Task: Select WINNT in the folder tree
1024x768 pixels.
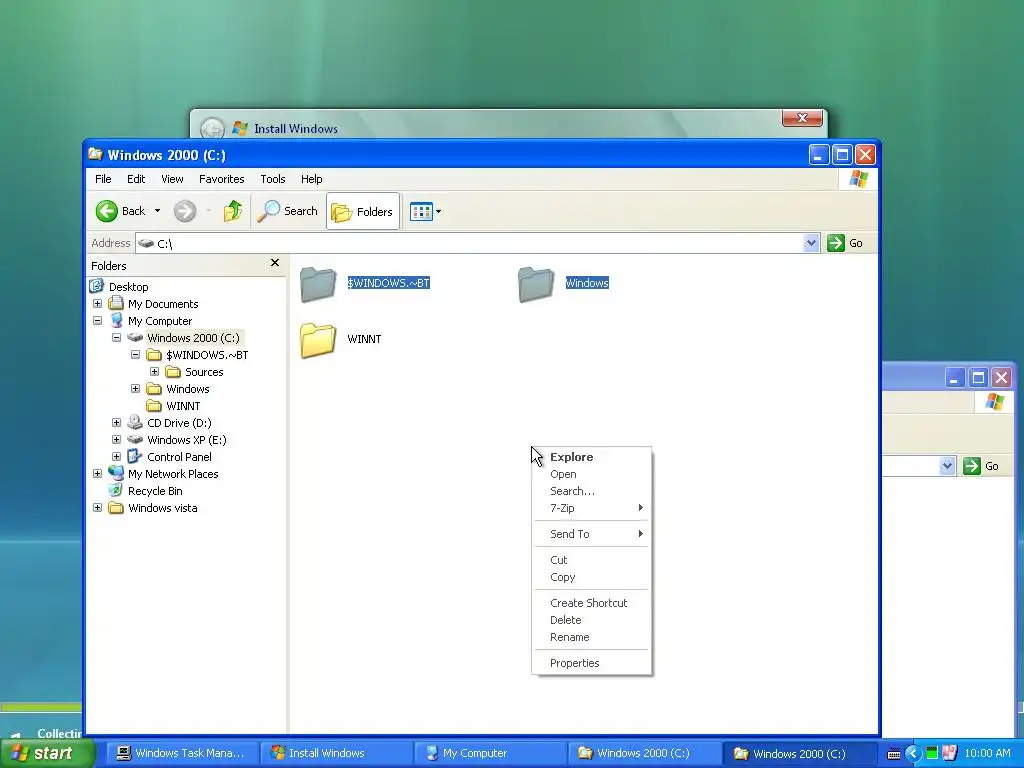Action: pyautogui.click(x=183, y=406)
